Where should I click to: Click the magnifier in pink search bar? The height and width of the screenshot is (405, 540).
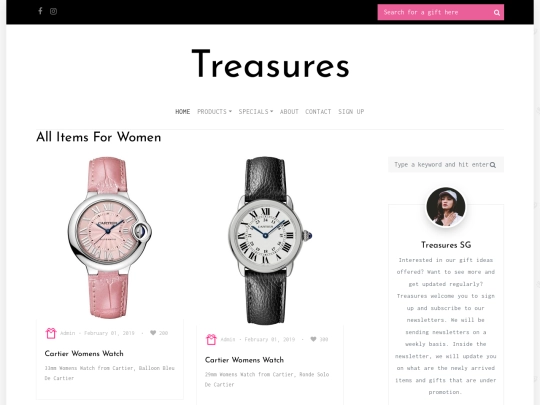click(497, 13)
